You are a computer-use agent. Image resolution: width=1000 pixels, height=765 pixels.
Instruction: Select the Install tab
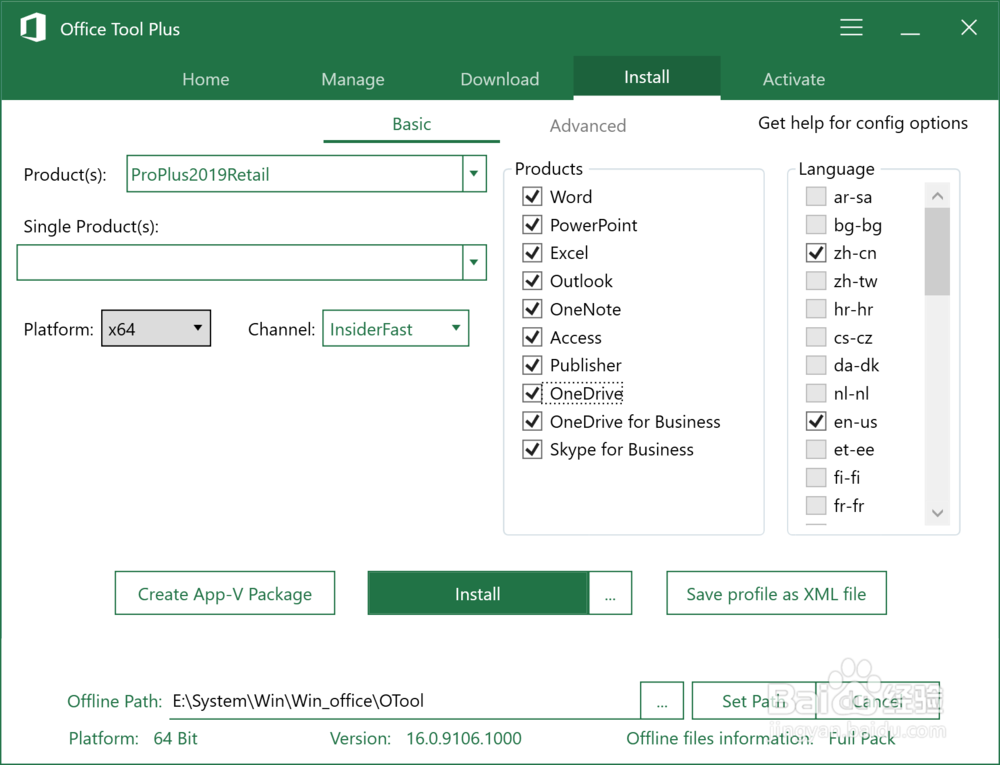pos(647,77)
